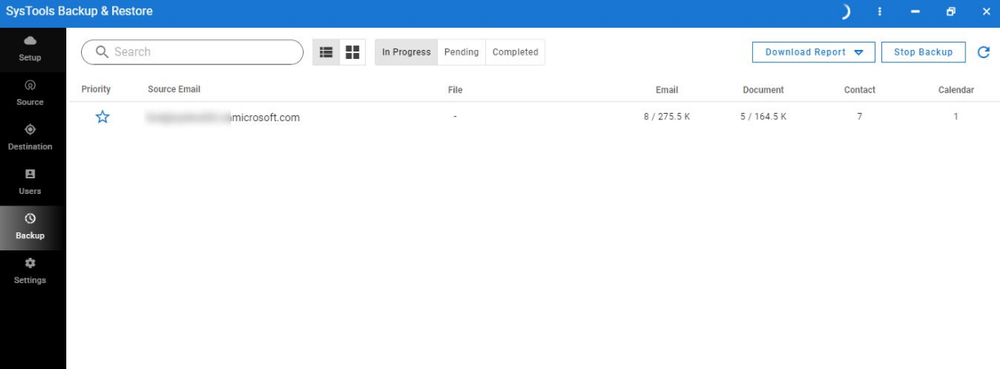Click the Source Email column header
This screenshot has width=1000, height=369.
tap(173, 89)
